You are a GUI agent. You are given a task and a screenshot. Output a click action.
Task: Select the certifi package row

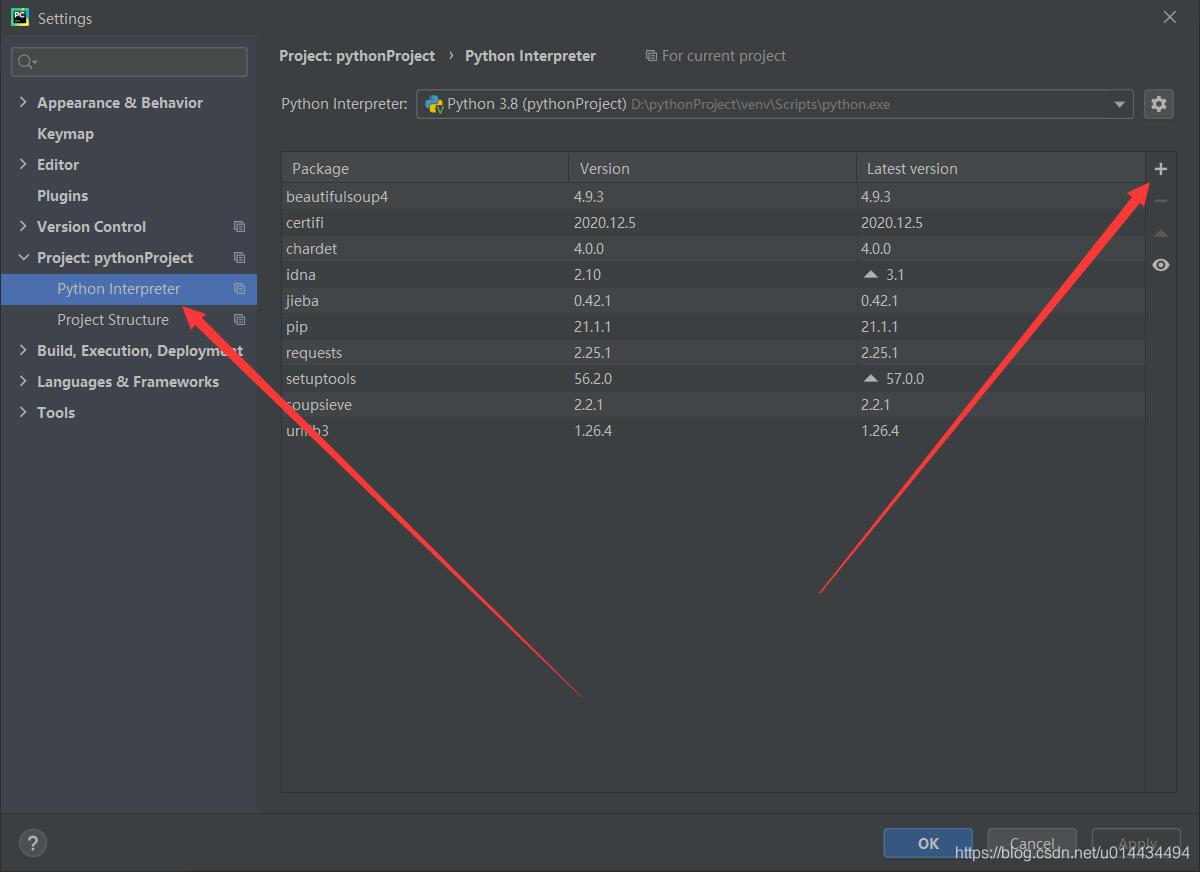point(713,222)
